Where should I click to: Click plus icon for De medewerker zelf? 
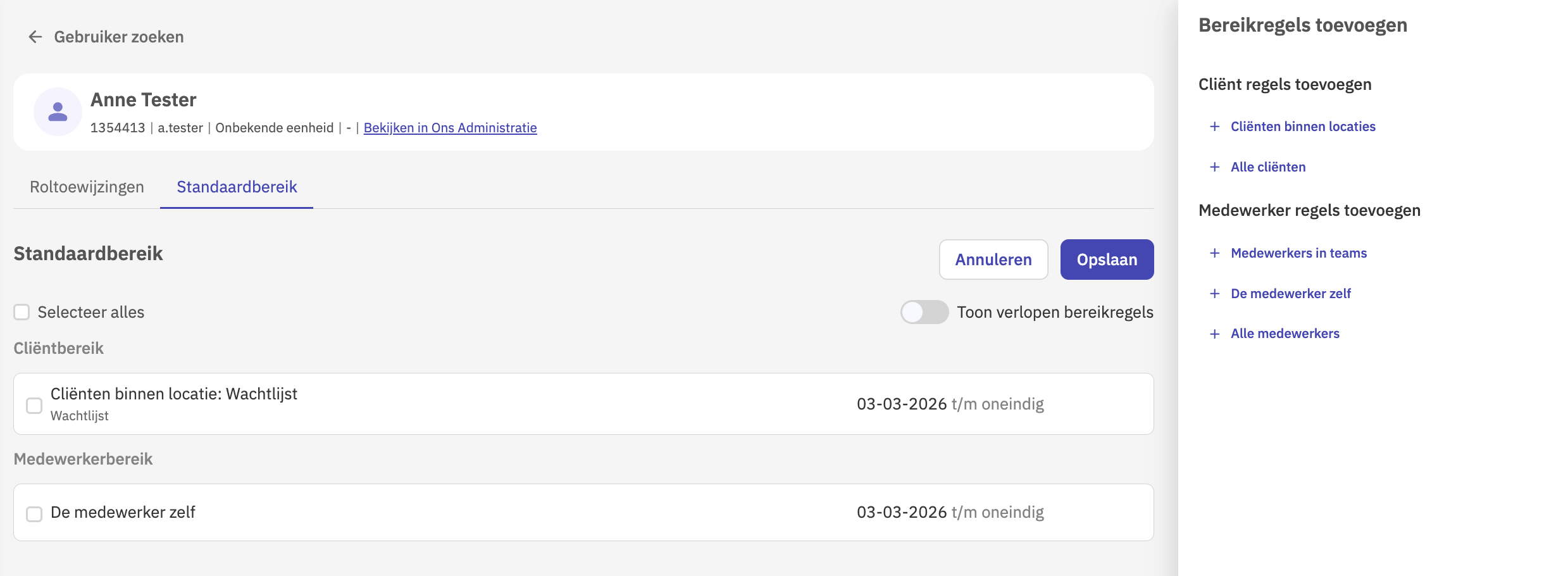[1214, 294]
